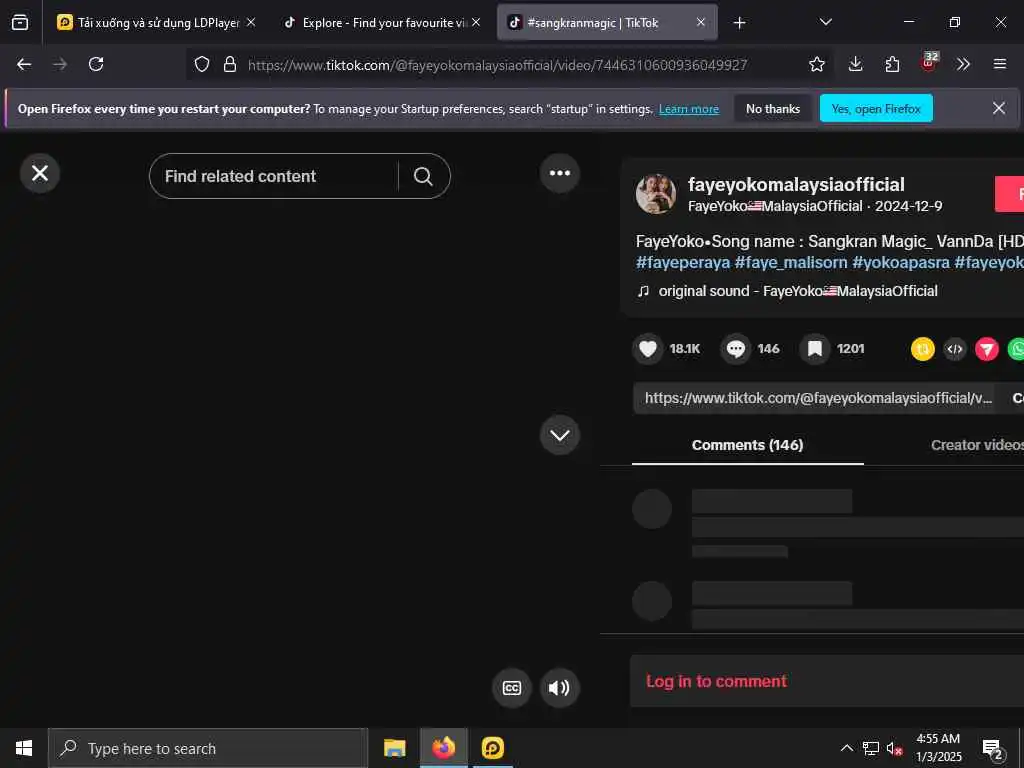Click the red send-to-friends share icon
Viewport: 1024px width, 768px height.
[x=987, y=349]
